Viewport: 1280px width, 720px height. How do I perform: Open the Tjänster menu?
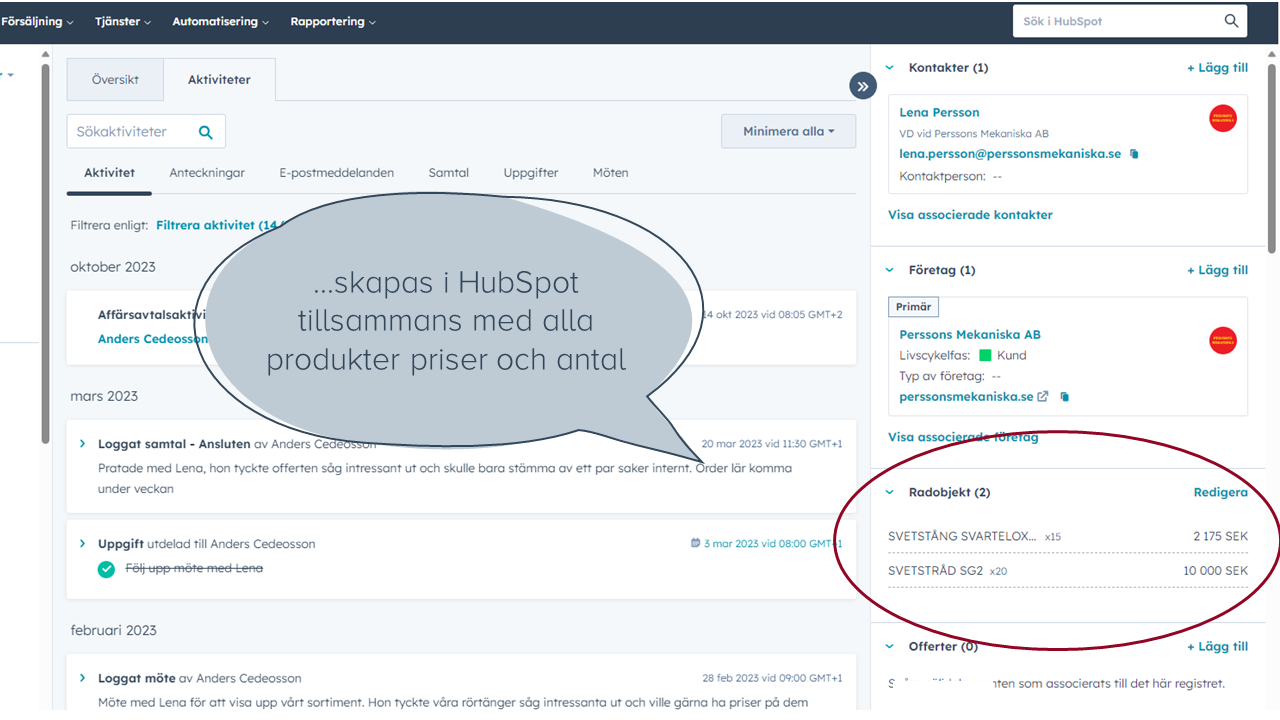coord(123,21)
